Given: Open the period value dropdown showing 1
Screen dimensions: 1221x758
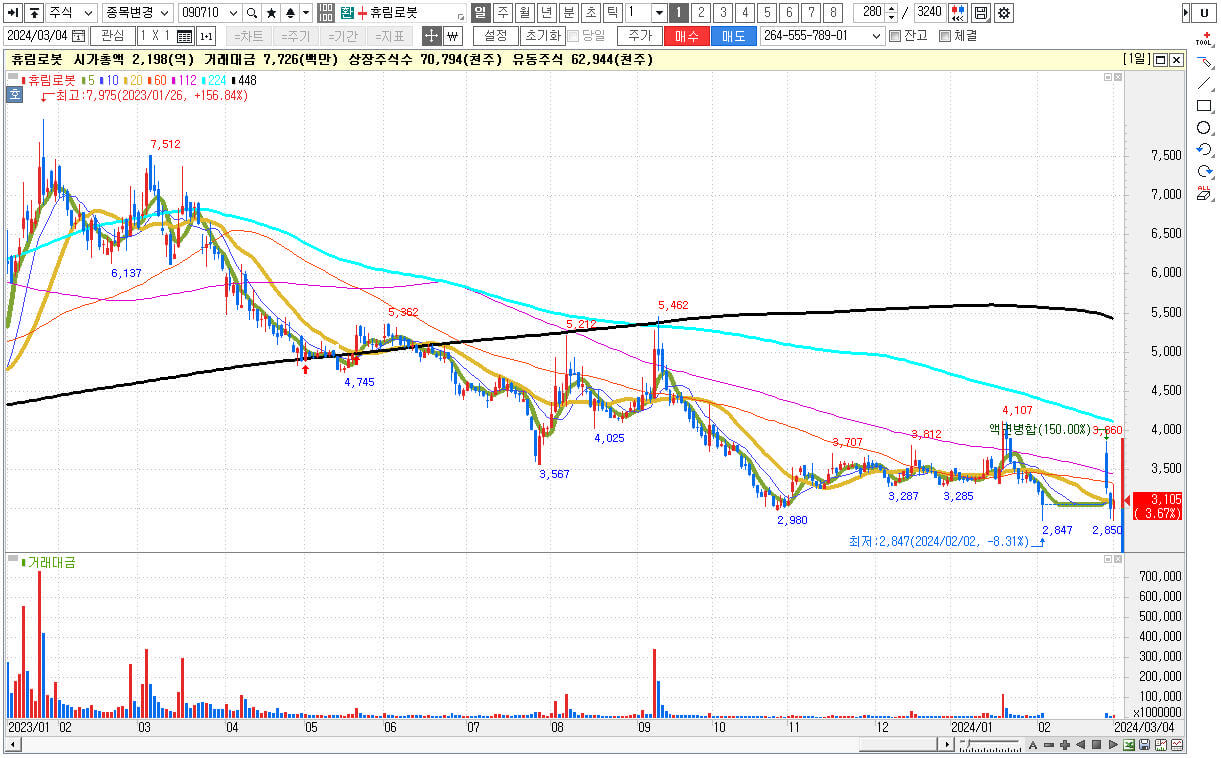Looking at the screenshot, I should coord(659,13).
